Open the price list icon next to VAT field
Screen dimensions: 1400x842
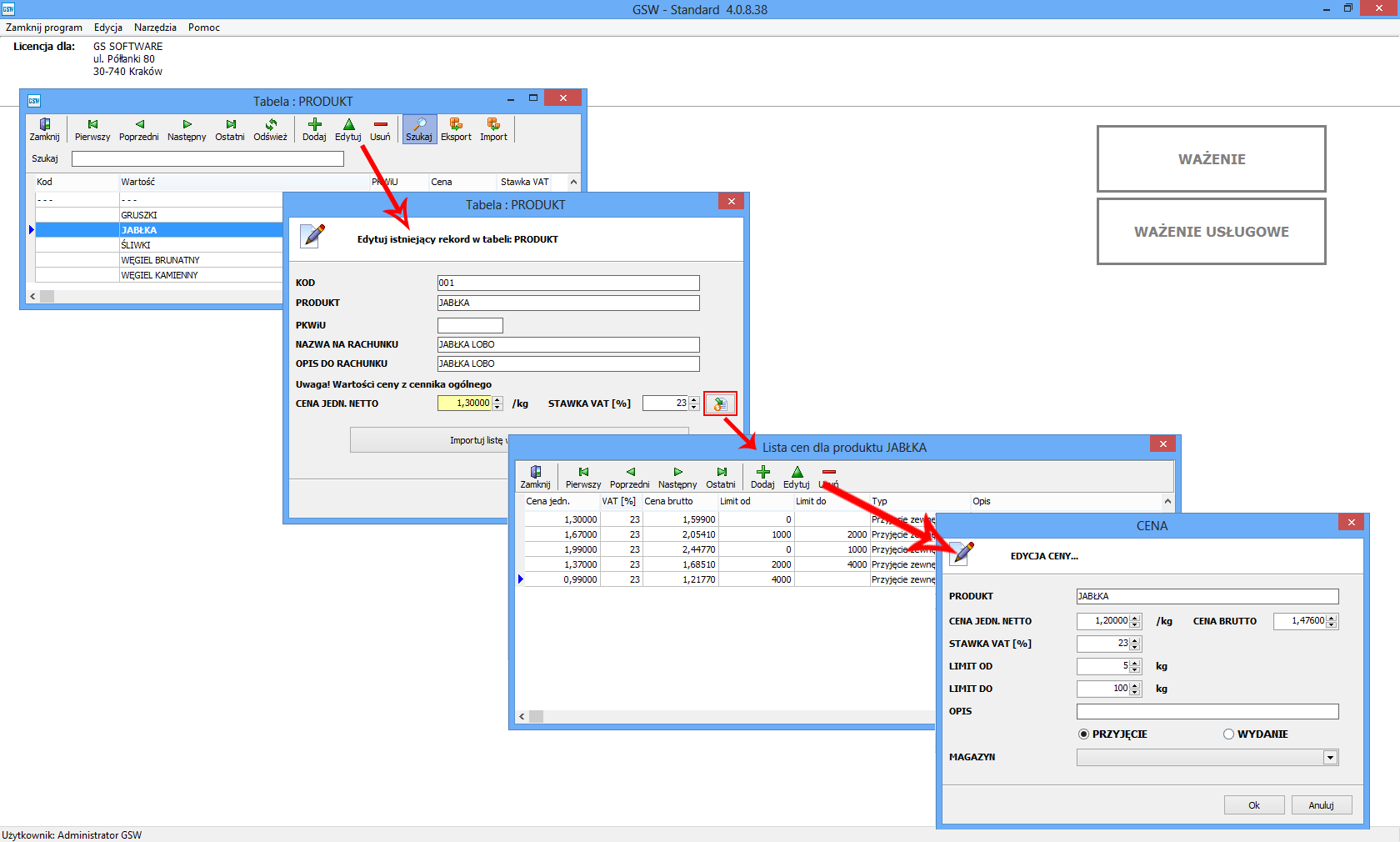(720, 404)
